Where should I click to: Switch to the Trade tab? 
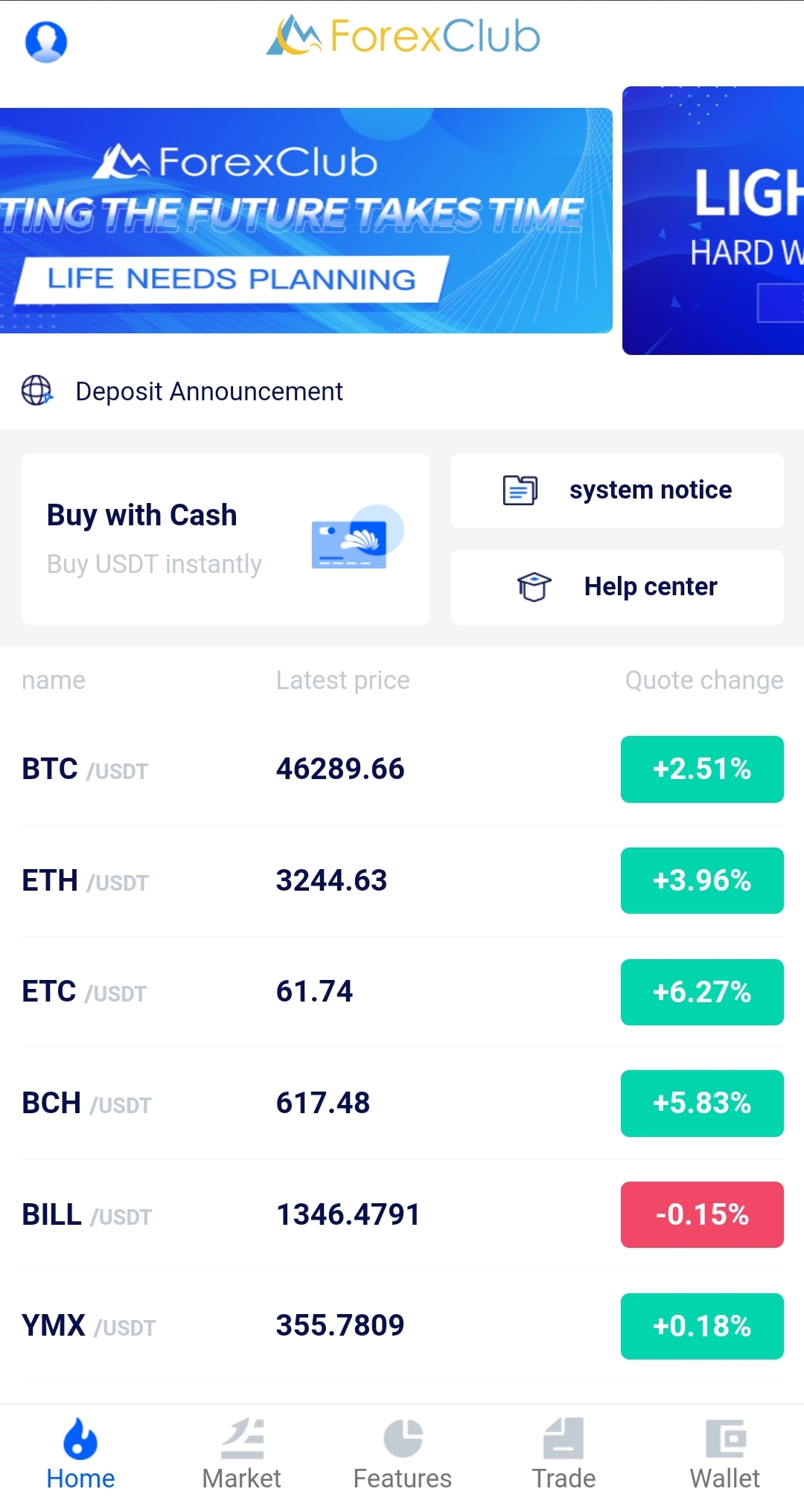pyautogui.click(x=564, y=1455)
